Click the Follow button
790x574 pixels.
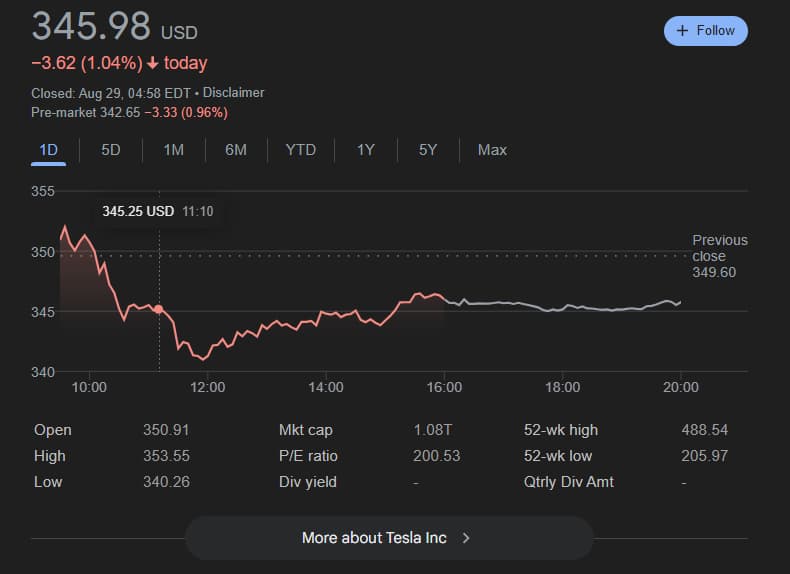click(705, 31)
